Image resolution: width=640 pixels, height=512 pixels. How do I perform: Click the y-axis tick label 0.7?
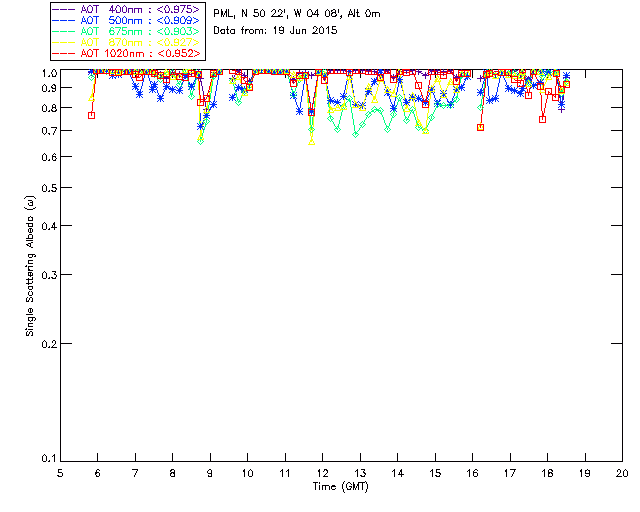tap(49, 131)
